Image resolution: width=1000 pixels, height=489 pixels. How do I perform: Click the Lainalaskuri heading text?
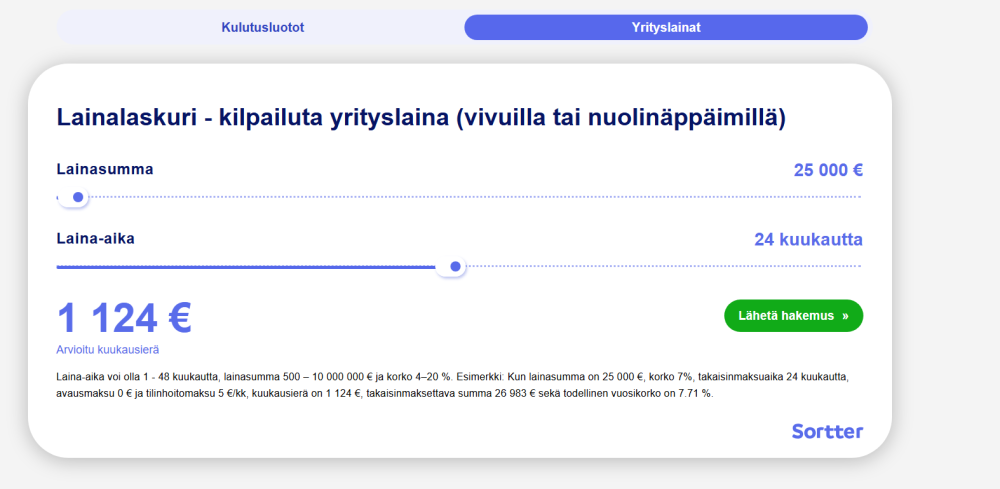point(420,118)
